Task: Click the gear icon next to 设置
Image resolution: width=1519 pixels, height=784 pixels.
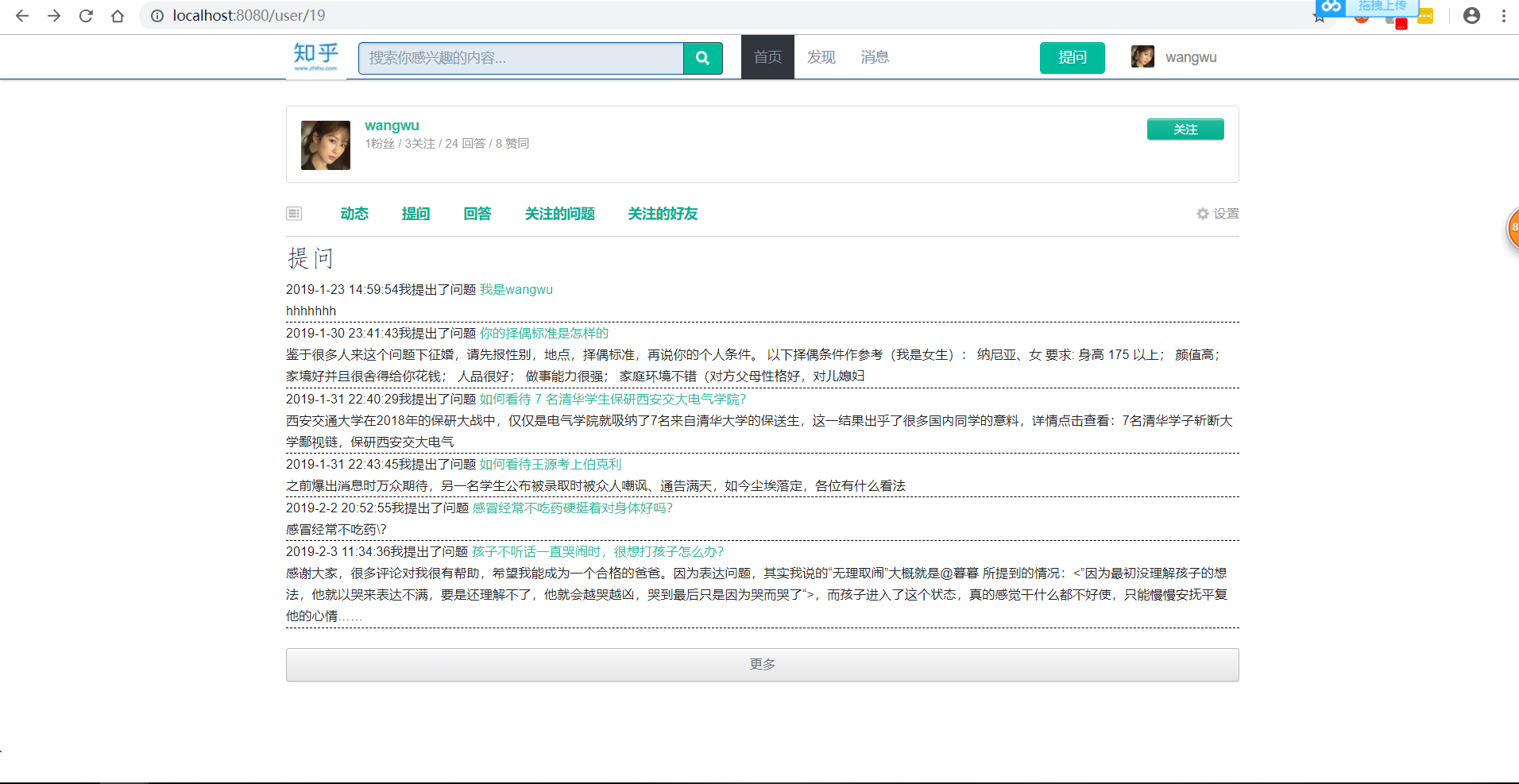Action: (1203, 214)
